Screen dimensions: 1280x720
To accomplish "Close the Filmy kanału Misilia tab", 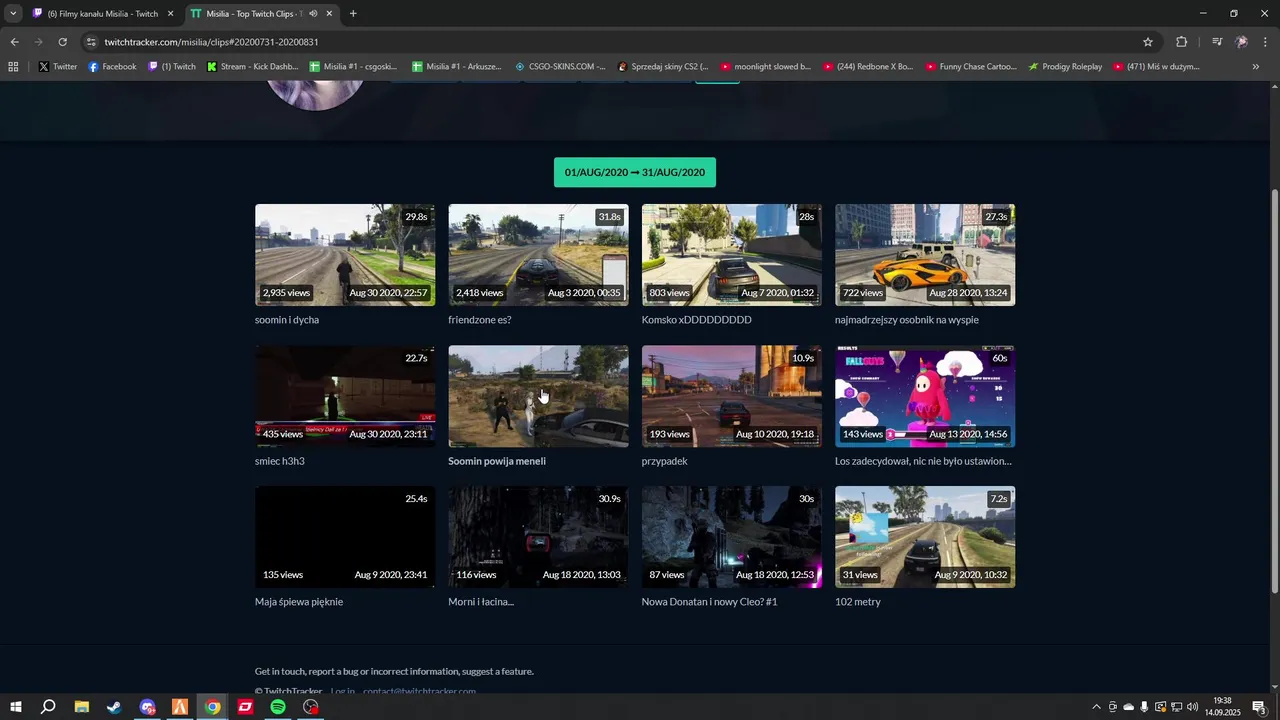I will pyautogui.click(x=171, y=14).
